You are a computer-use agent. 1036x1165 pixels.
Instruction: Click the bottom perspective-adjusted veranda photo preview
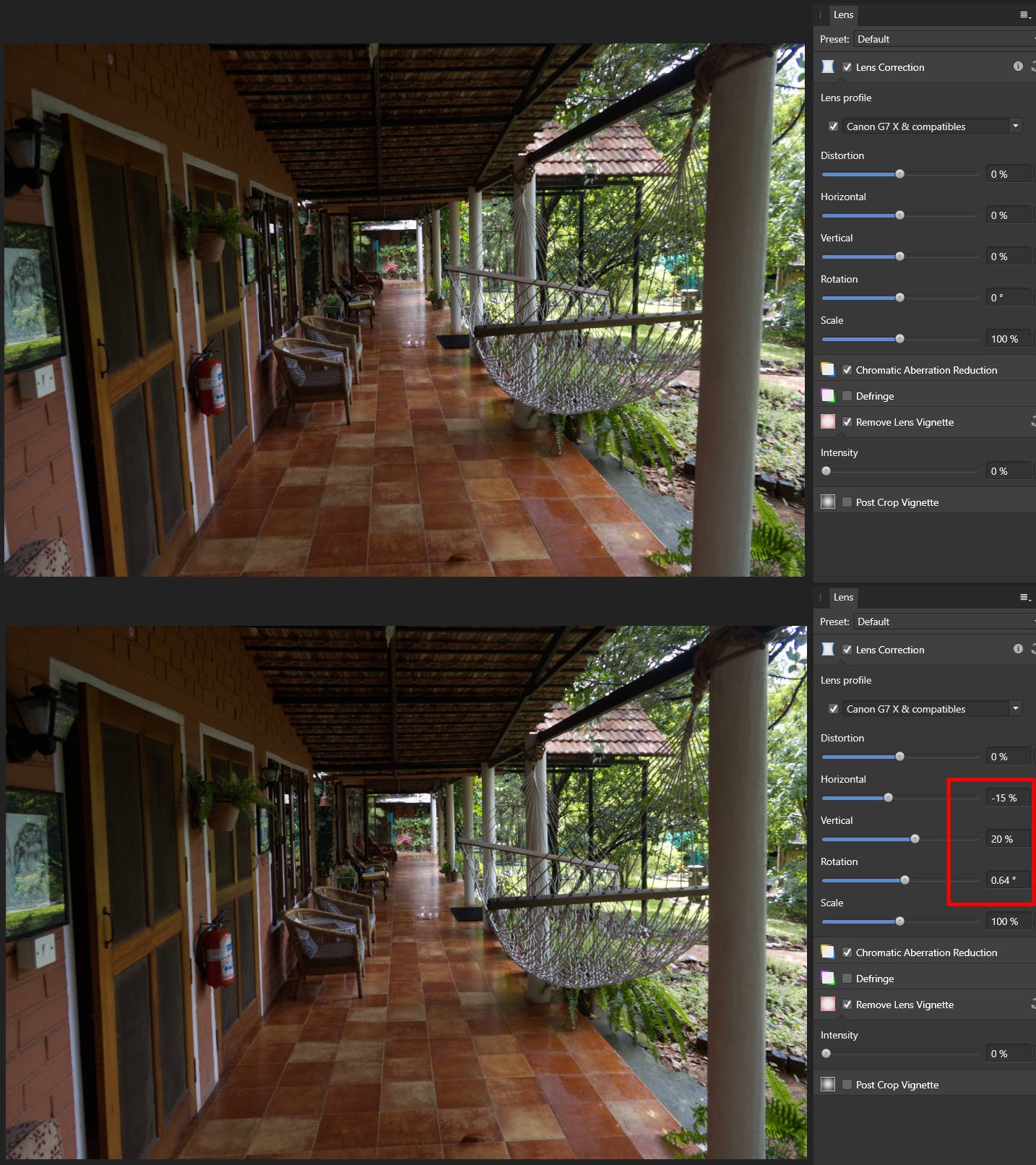coord(406,893)
